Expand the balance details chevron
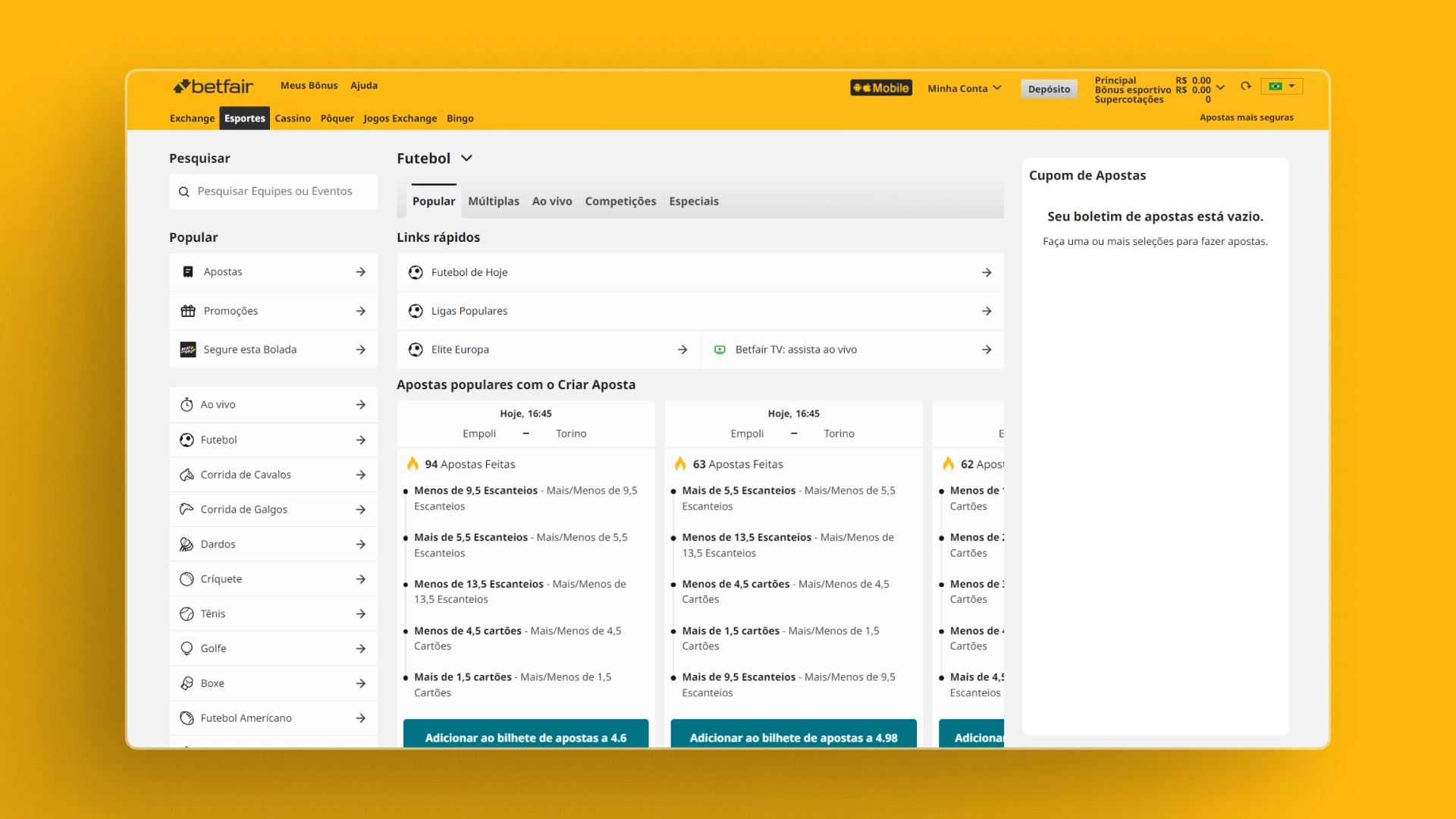Image resolution: width=1456 pixels, height=819 pixels. tap(1220, 87)
